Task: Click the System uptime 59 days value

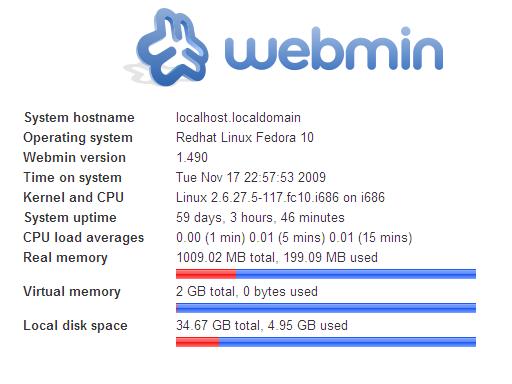Action: [x=260, y=218]
